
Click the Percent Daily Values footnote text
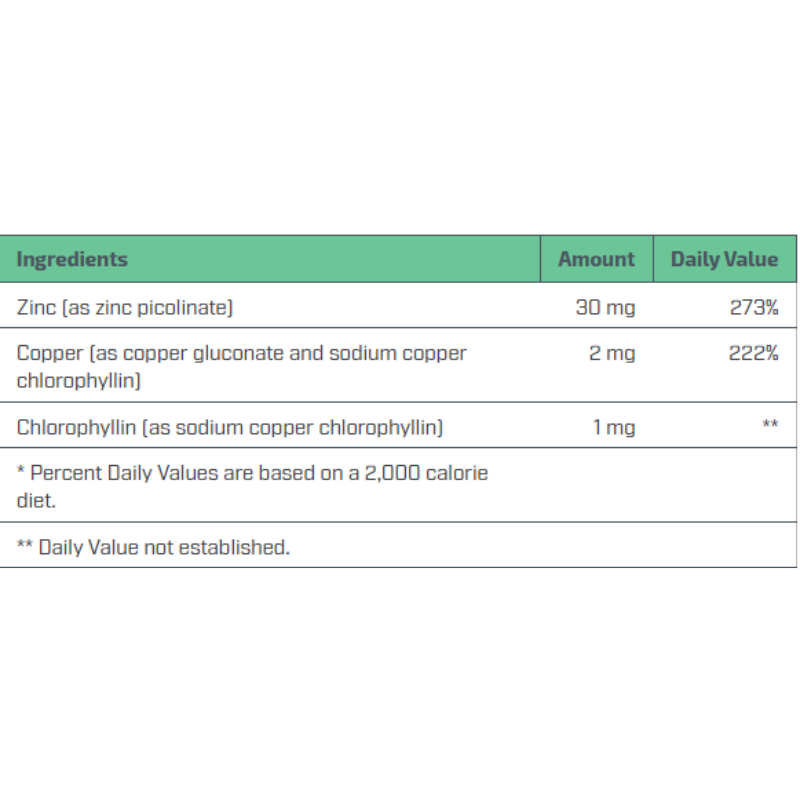[252, 487]
